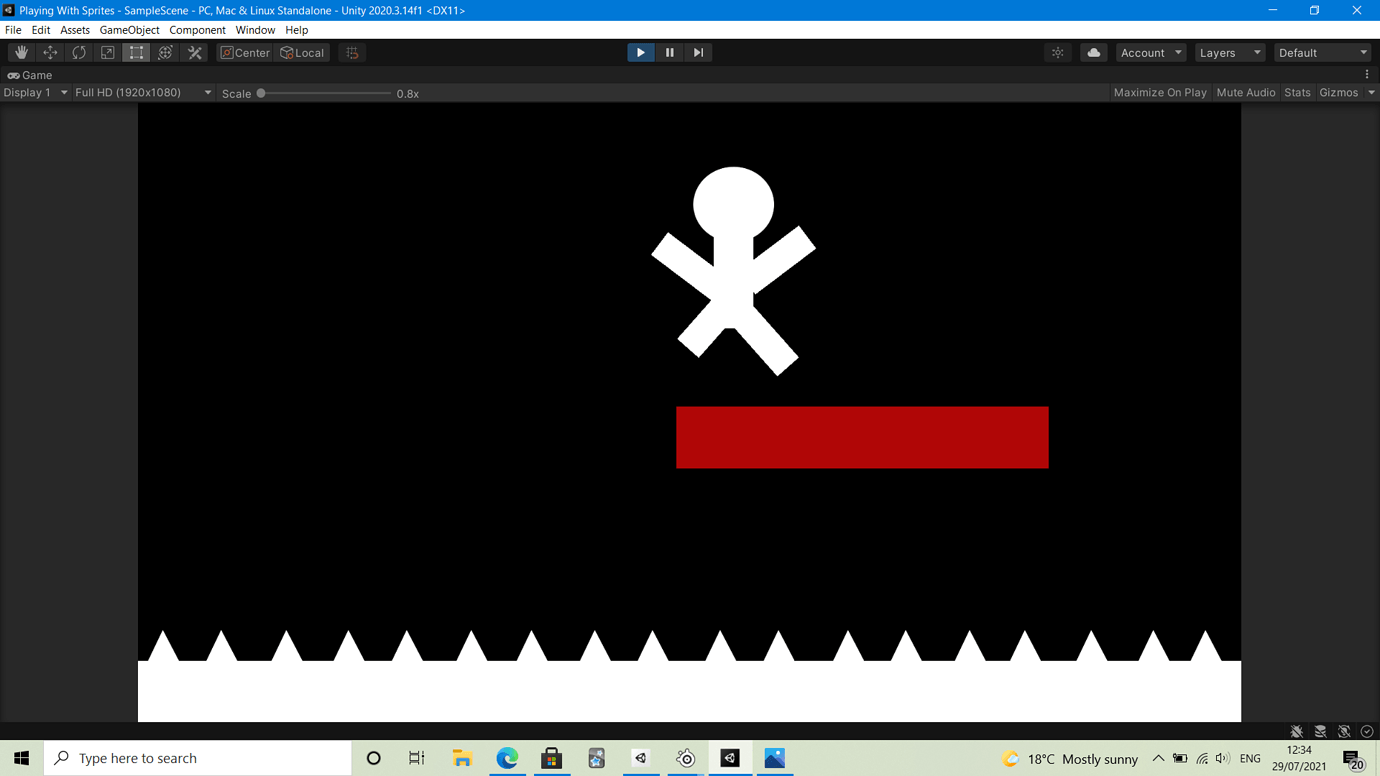Viewport: 1380px width, 776px height.
Task: Toggle grid snapping icon
Action: click(x=350, y=52)
